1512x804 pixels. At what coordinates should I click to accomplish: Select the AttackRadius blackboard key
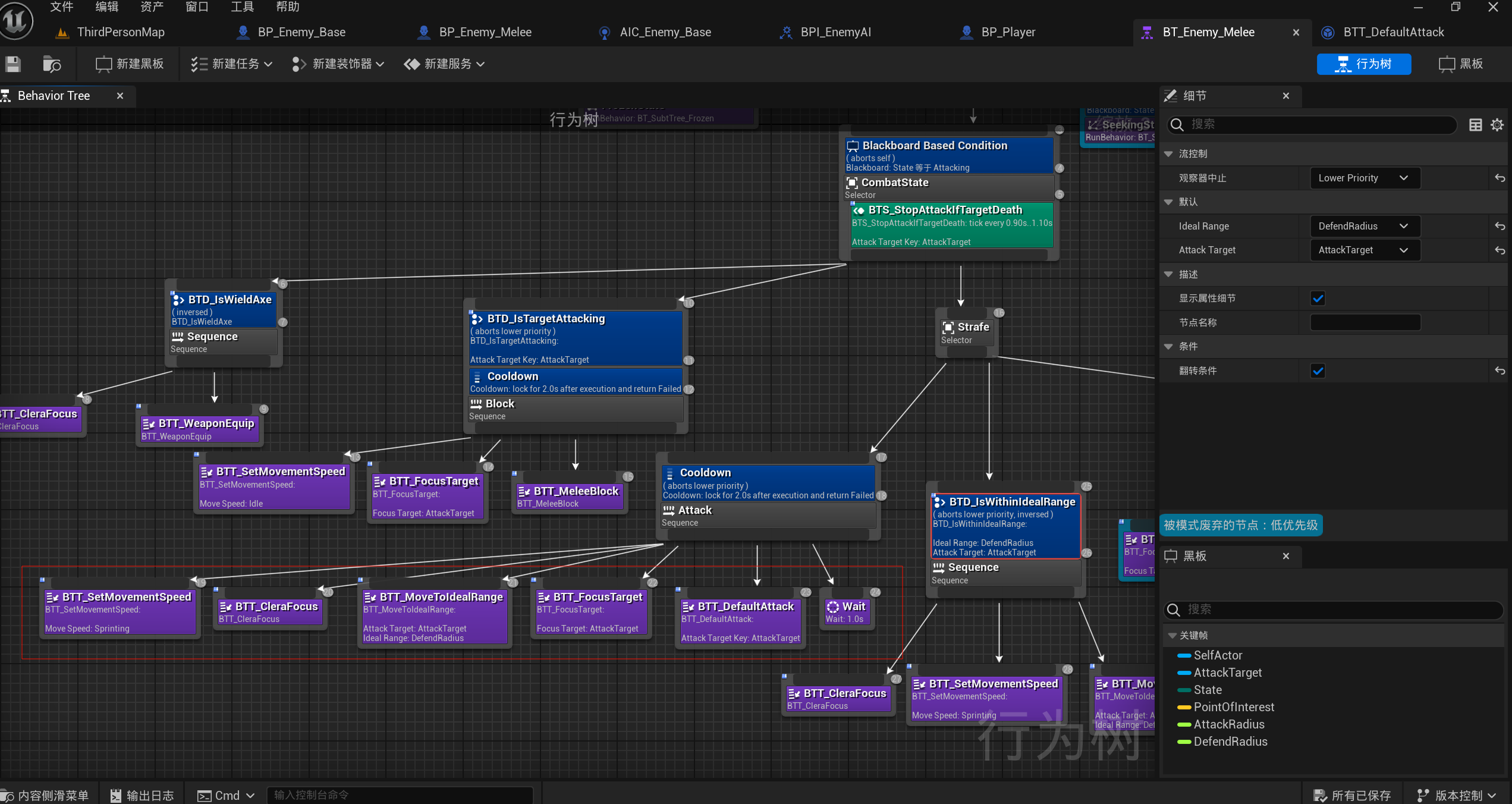coord(1228,724)
